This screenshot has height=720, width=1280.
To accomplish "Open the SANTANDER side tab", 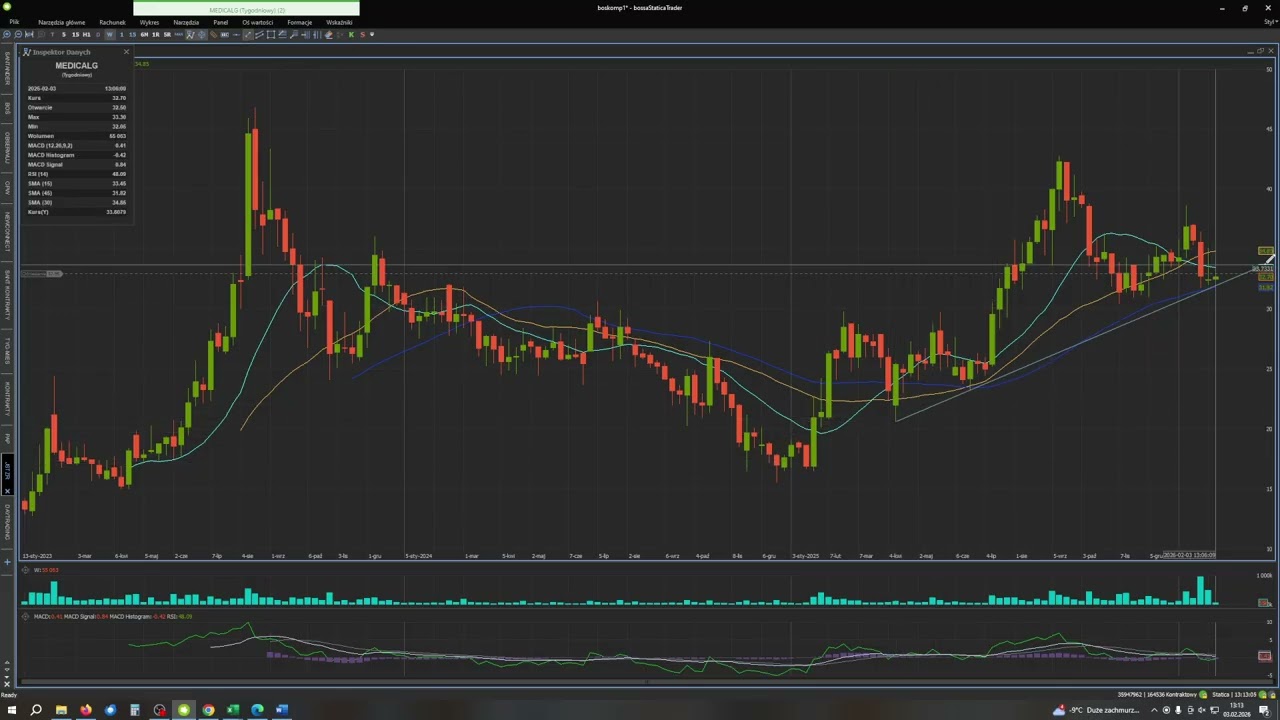I will click(x=6, y=68).
